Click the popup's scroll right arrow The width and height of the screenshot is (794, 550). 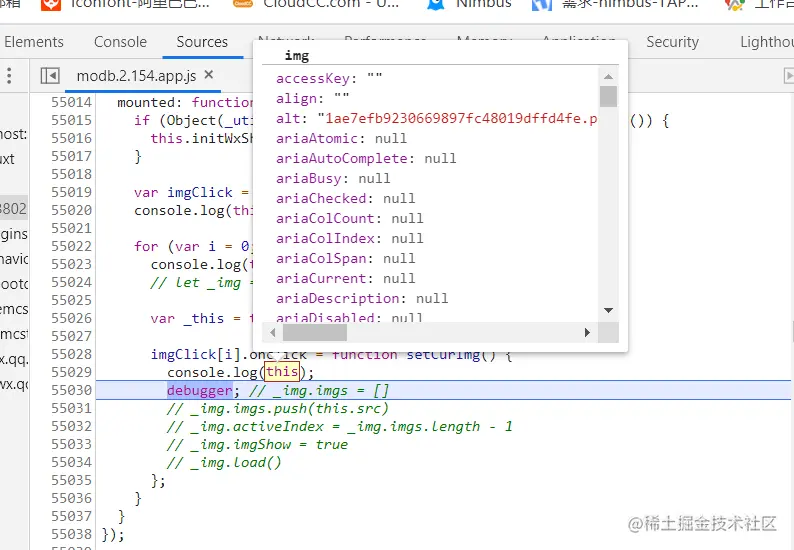coord(587,333)
